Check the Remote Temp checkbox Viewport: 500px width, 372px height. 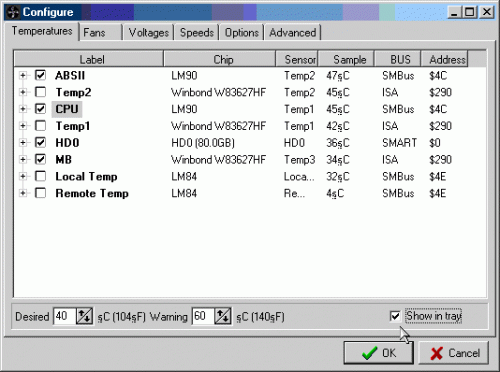(x=40, y=193)
